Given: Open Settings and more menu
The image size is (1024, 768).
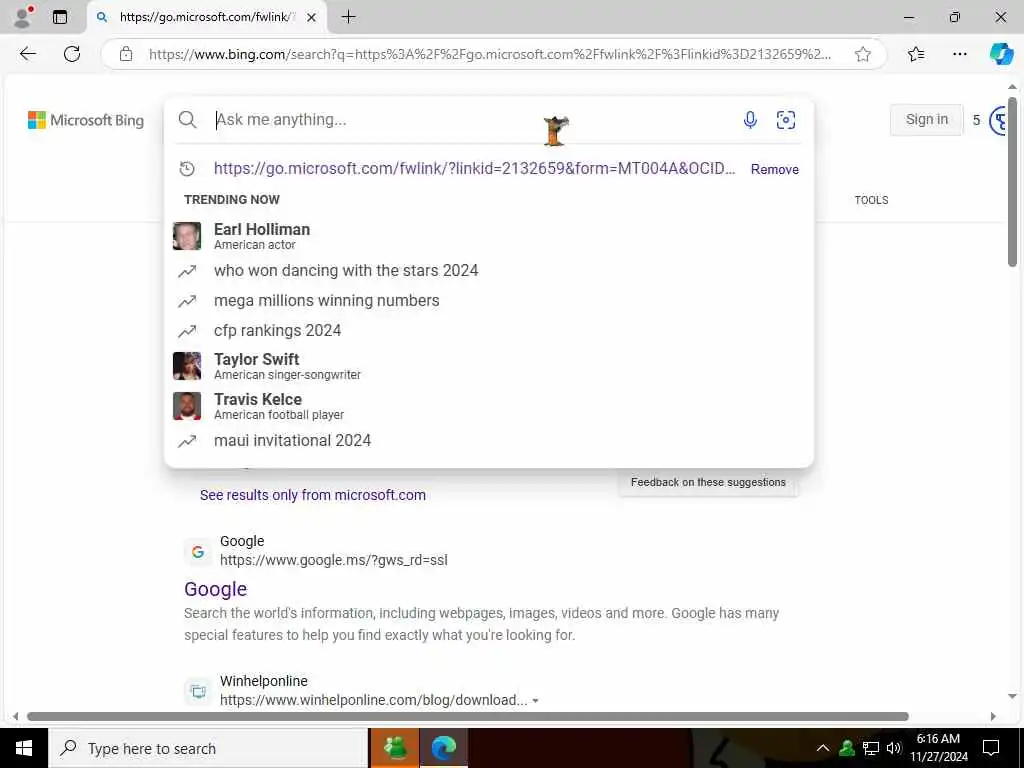Looking at the screenshot, I should [x=959, y=54].
